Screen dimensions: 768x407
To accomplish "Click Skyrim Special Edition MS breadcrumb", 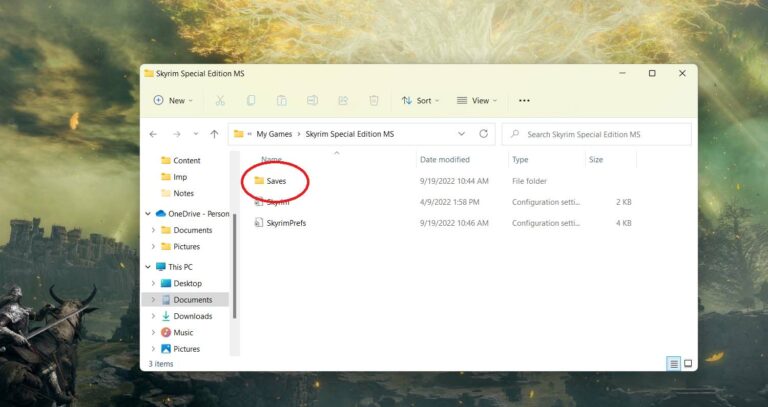I will (350, 134).
